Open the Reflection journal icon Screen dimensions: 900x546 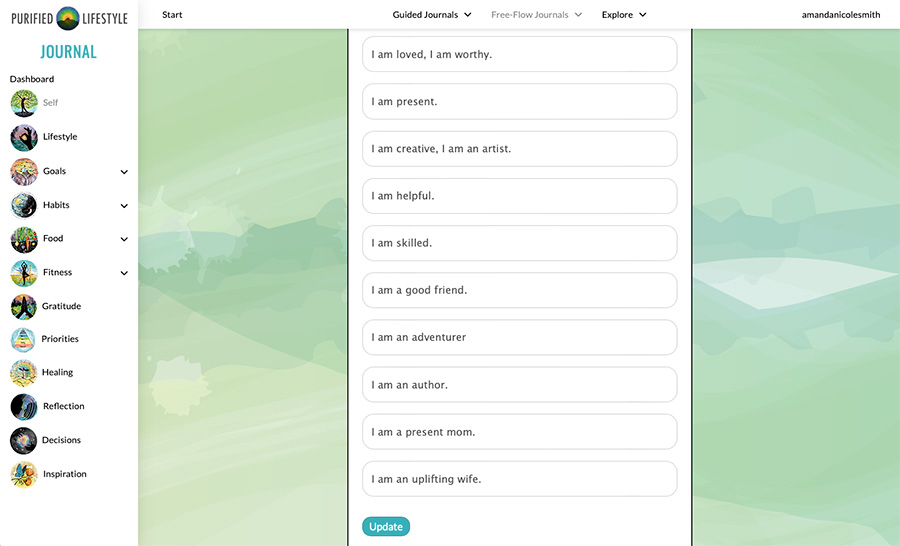24,407
